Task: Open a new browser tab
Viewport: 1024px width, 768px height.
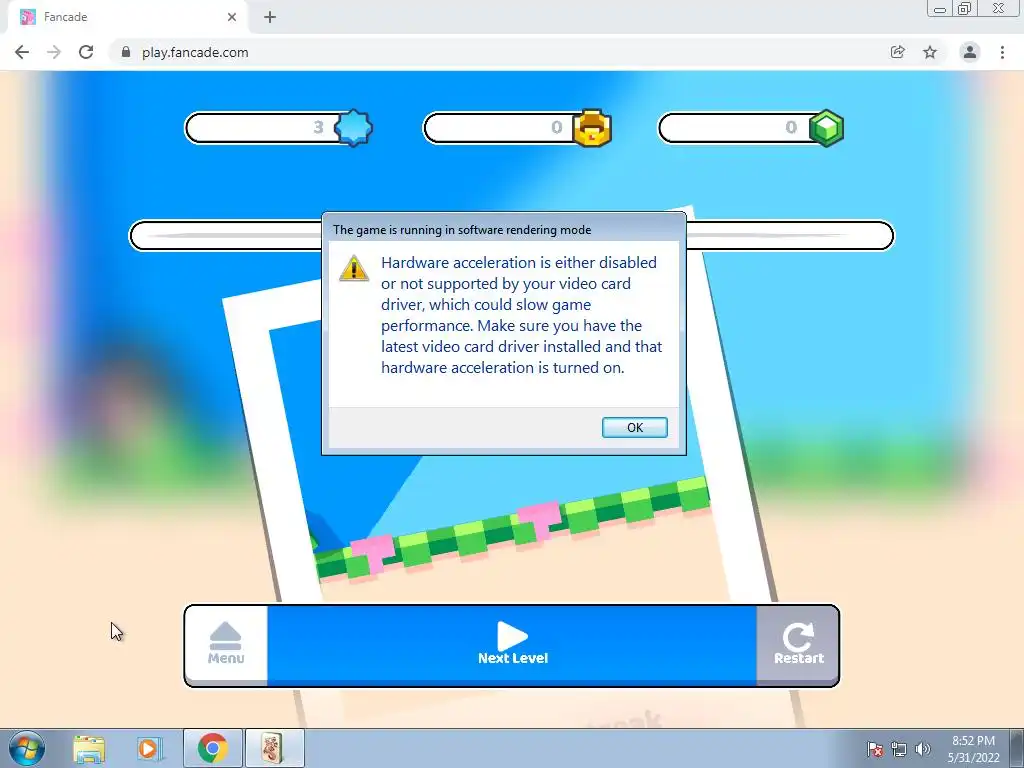Action: (270, 17)
